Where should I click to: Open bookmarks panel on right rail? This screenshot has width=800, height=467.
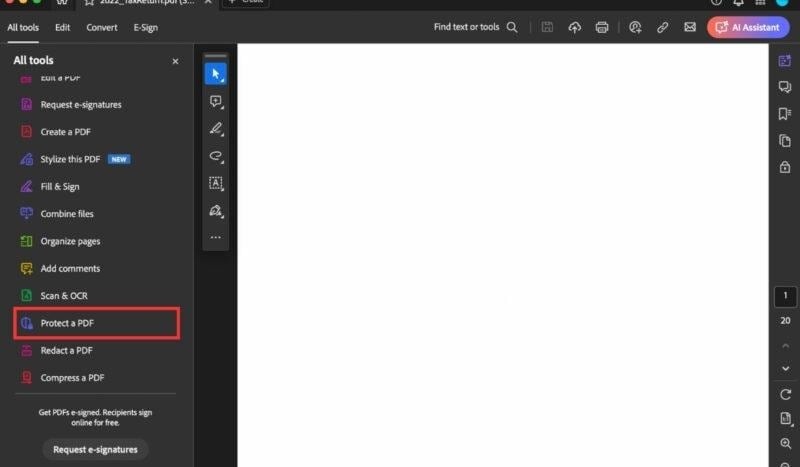pyautogui.click(x=785, y=113)
